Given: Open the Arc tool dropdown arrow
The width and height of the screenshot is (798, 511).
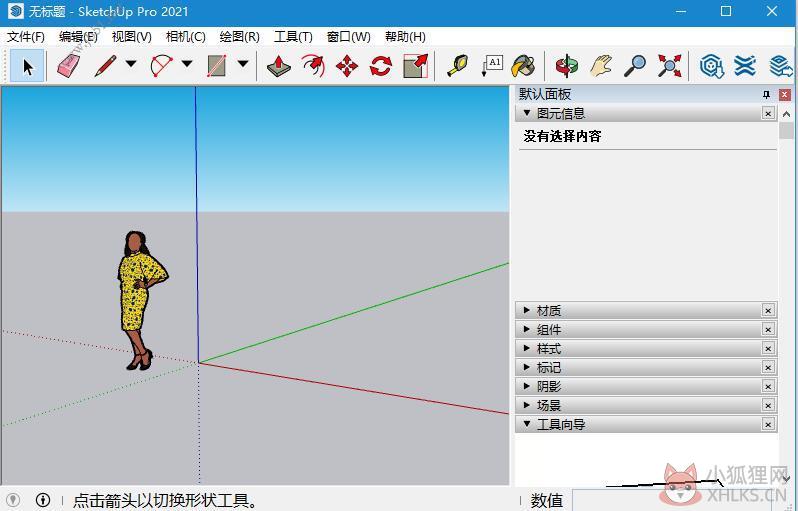Looking at the screenshot, I should click(187, 64).
